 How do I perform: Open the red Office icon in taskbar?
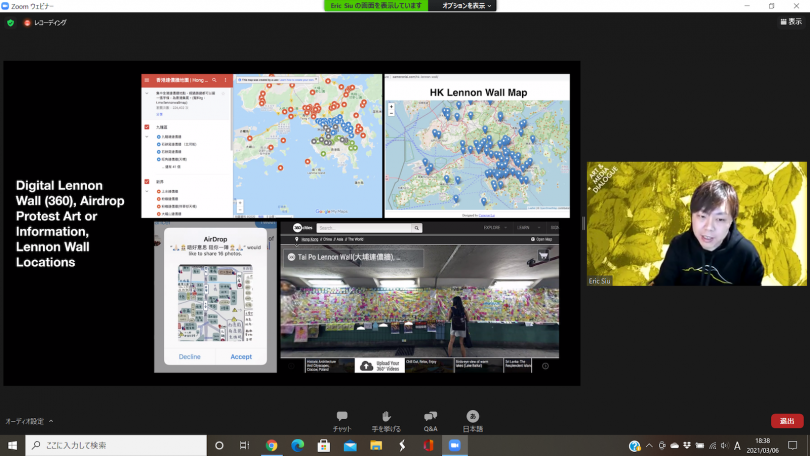(x=428, y=445)
